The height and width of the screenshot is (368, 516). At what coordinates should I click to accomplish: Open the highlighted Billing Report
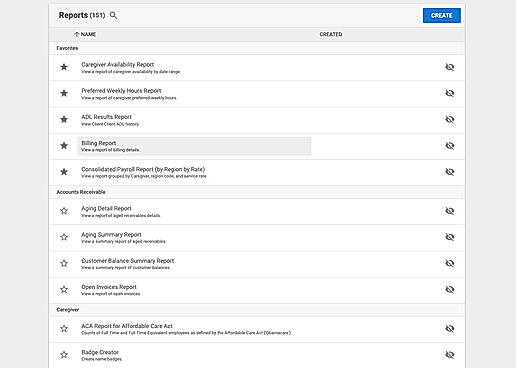coord(194,146)
